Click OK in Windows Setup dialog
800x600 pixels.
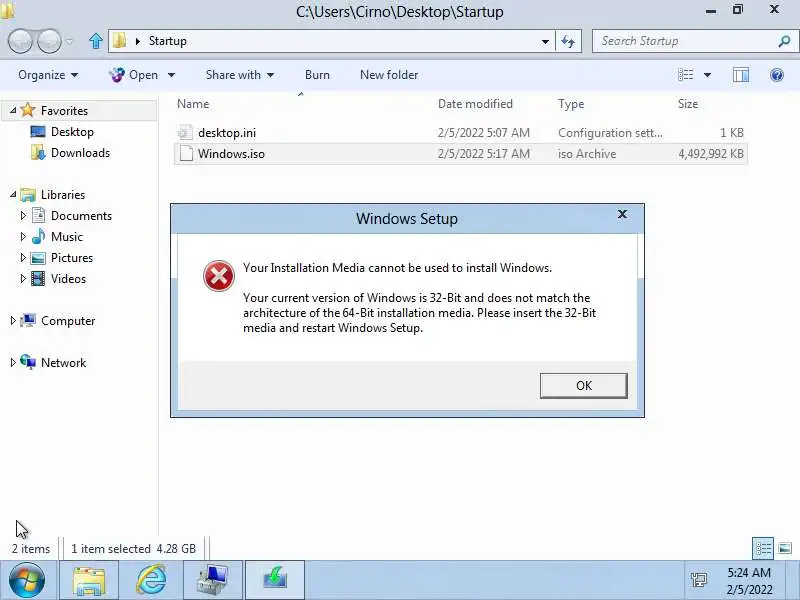tap(584, 386)
